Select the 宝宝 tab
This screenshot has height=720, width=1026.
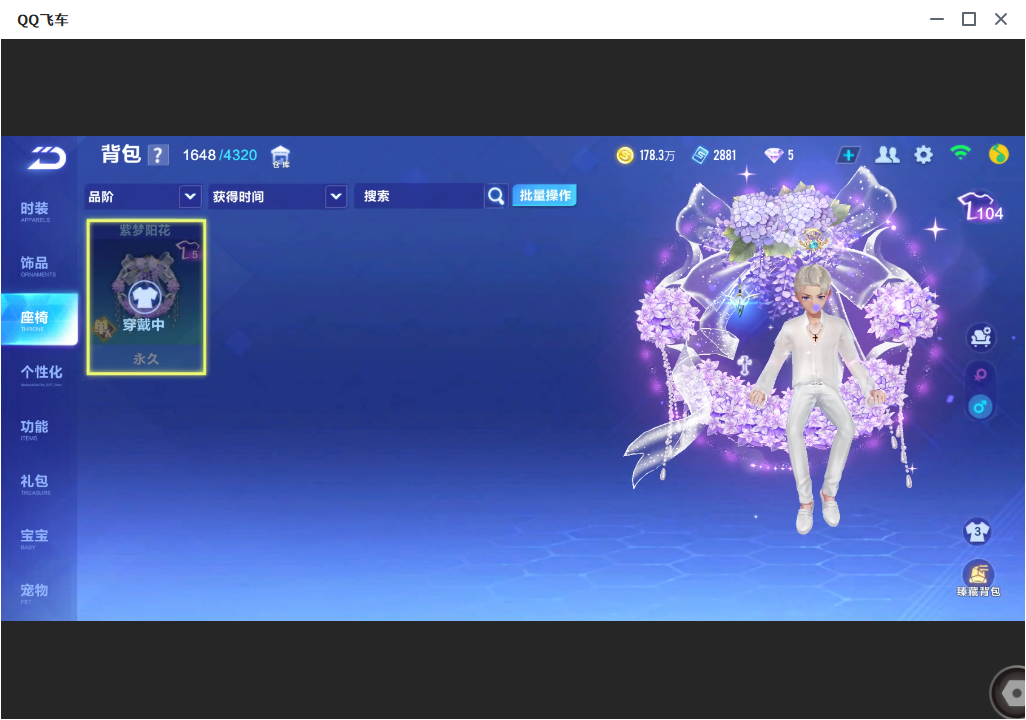34,538
